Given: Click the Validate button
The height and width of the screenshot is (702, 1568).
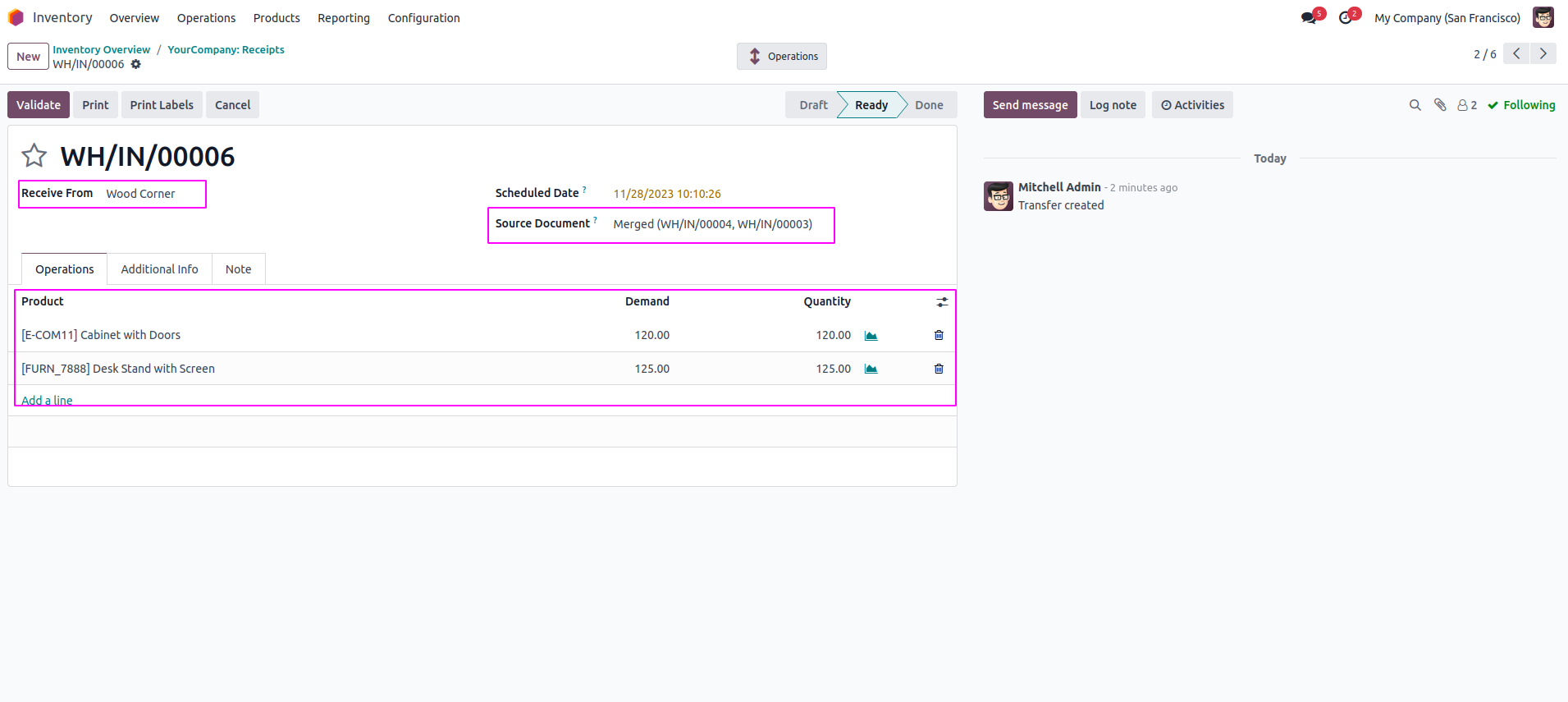Looking at the screenshot, I should click(39, 105).
